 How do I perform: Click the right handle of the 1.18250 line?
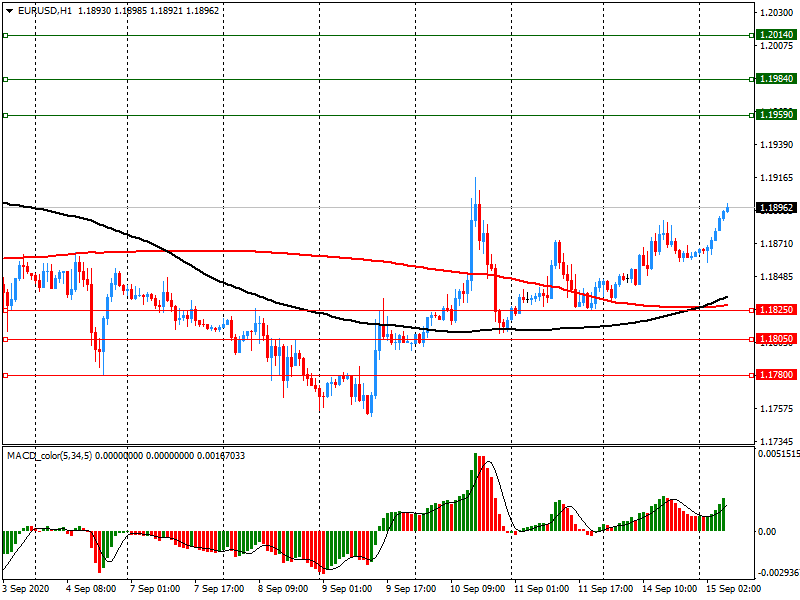pyautogui.click(x=752, y=310)
